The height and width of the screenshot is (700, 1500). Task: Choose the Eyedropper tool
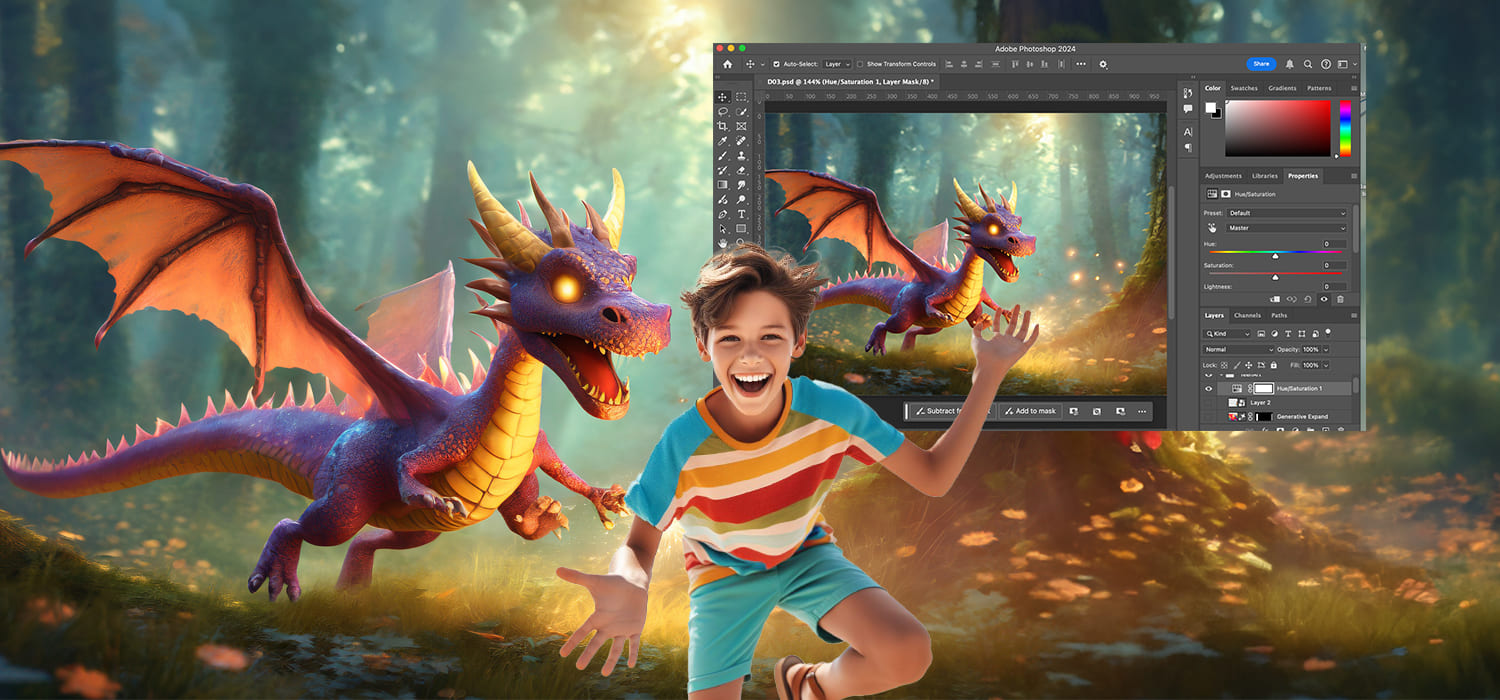point(722,141)
